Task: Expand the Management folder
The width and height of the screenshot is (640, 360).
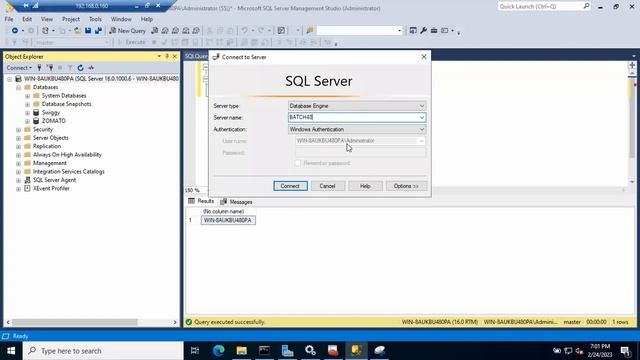Action: point(18,163)
